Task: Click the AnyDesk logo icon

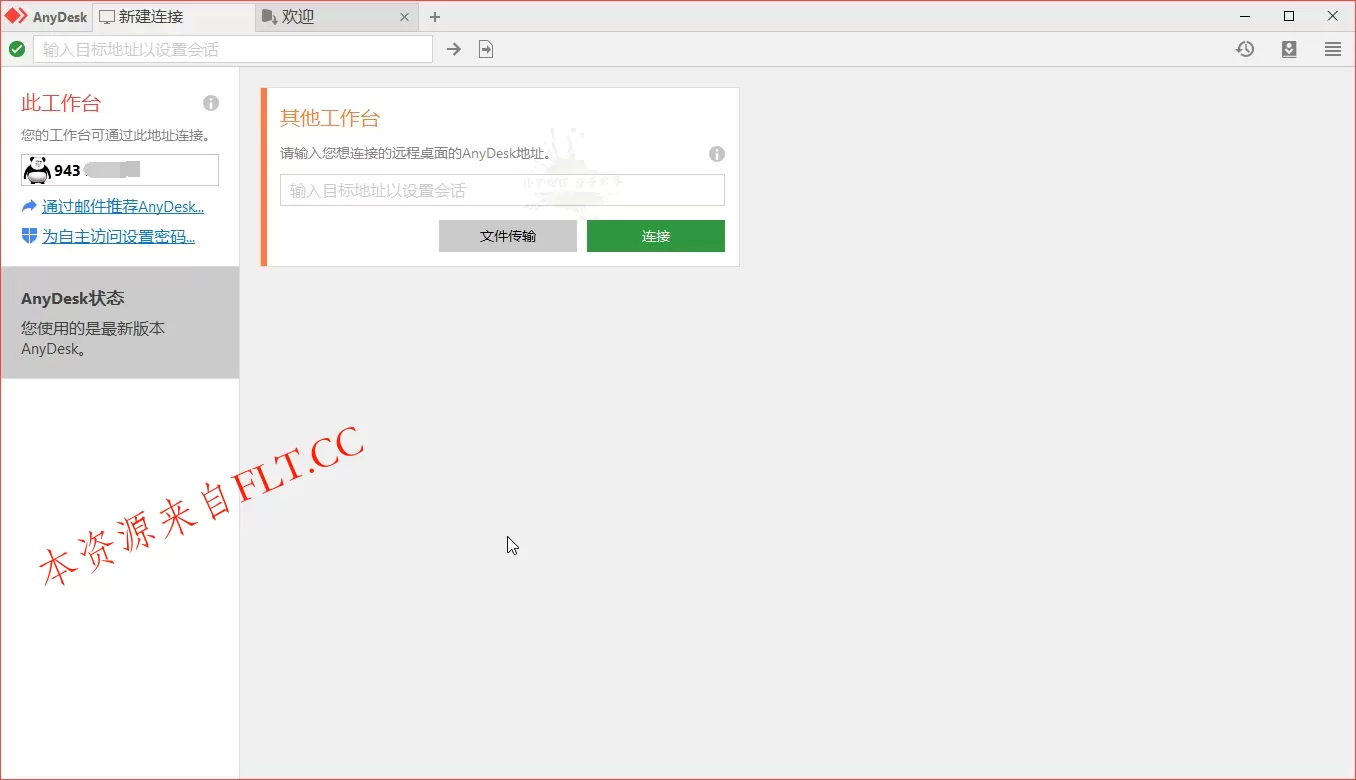Action: [x=17, y=16]
